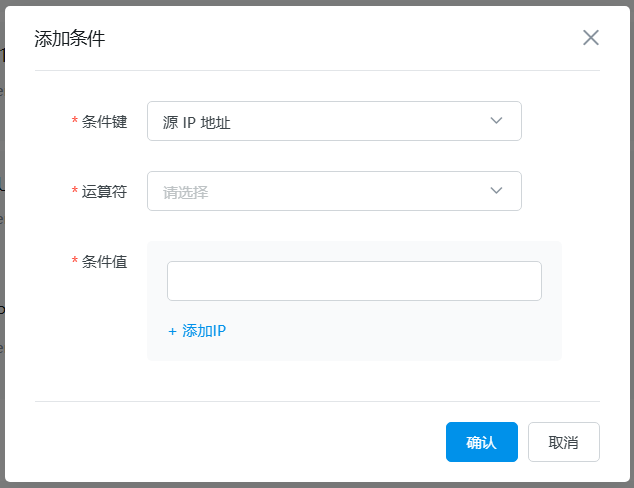Click the red asterisk beside 运算符
The image size is (634, 488).
click(75, 192)
